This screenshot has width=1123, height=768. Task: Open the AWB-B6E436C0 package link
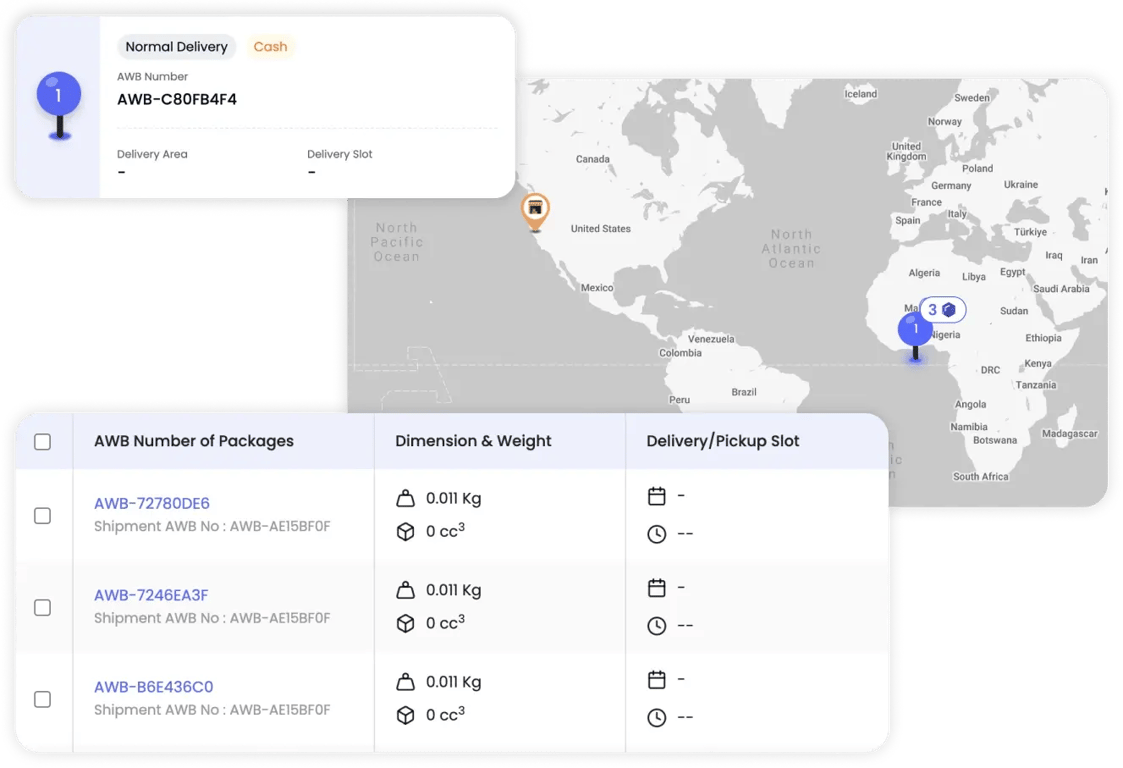(152, 687)
